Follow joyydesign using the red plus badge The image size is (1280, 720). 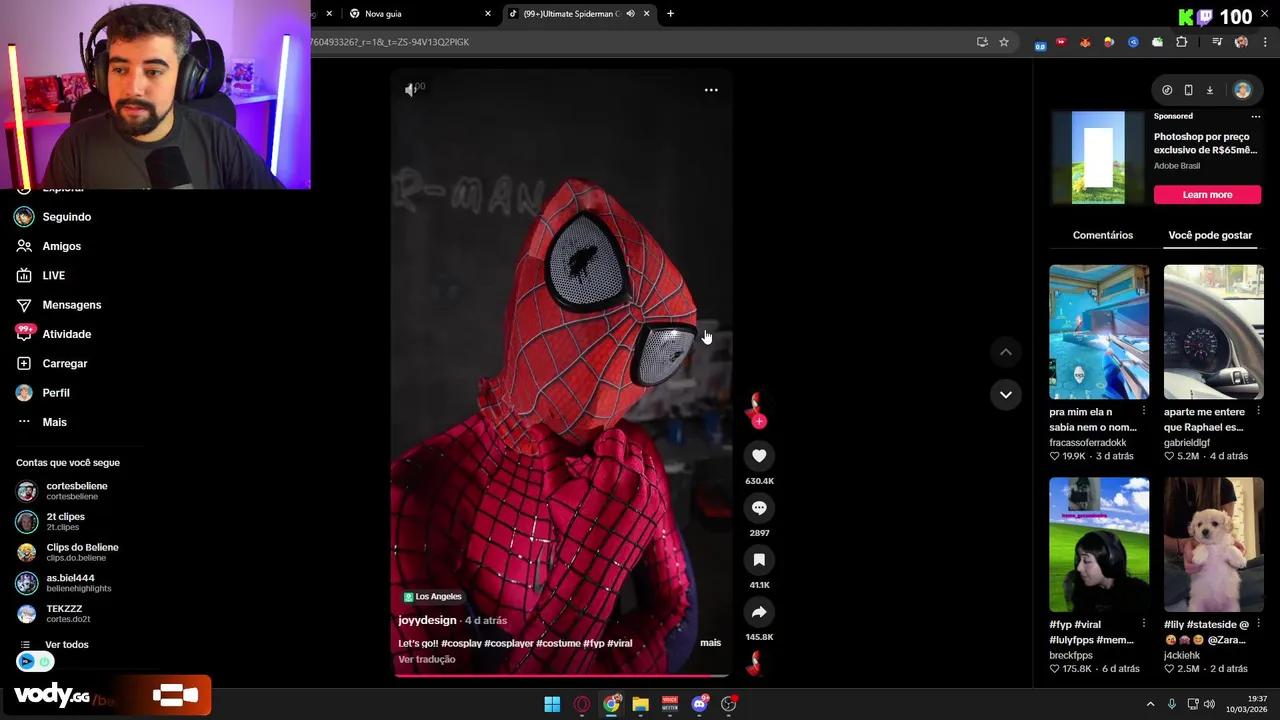pyautogui.click(x=759, y=421)
